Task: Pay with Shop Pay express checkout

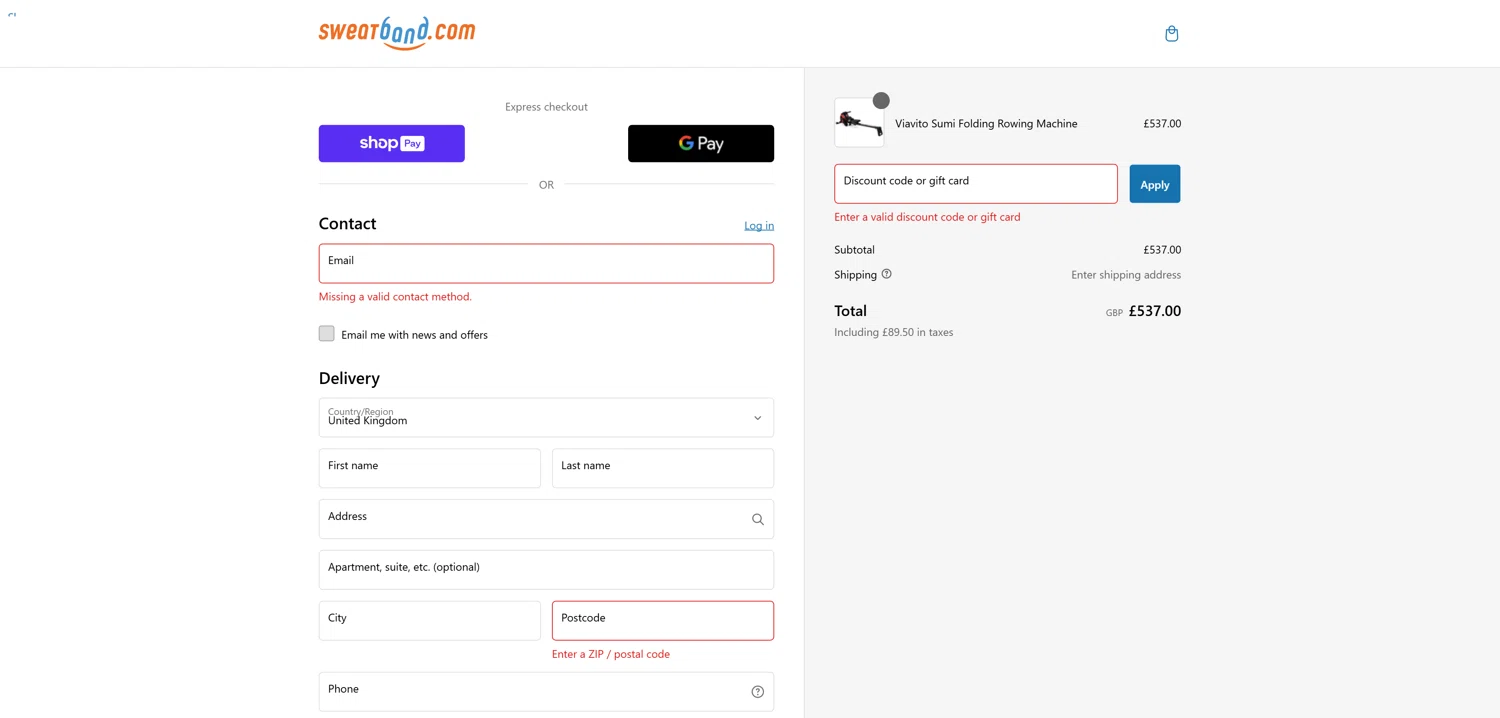Action: coord(391,143)
